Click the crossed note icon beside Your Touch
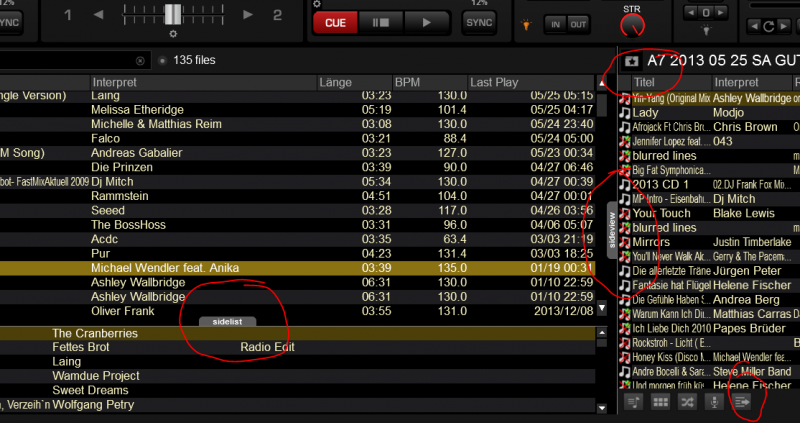The image size is (800, 423). pos(625,213)
